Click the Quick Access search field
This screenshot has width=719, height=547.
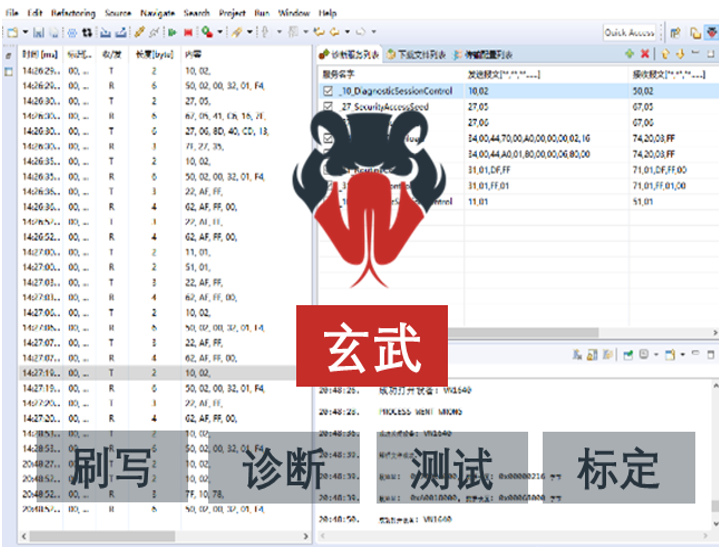[x=629, y=33]
